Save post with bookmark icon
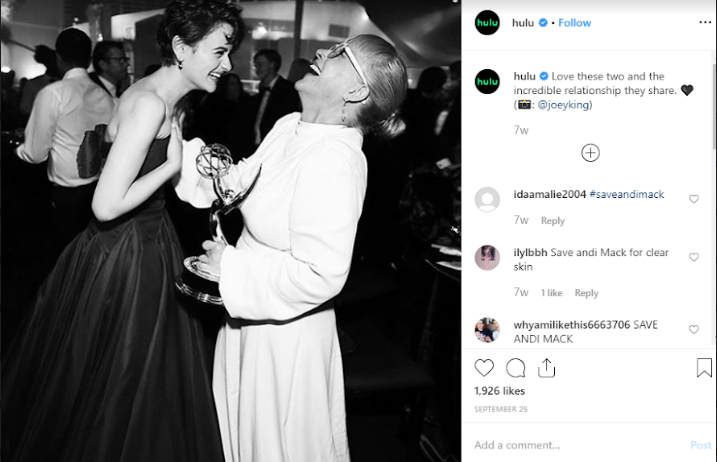Viewport: 717px width, 462px height. point(704,368)
